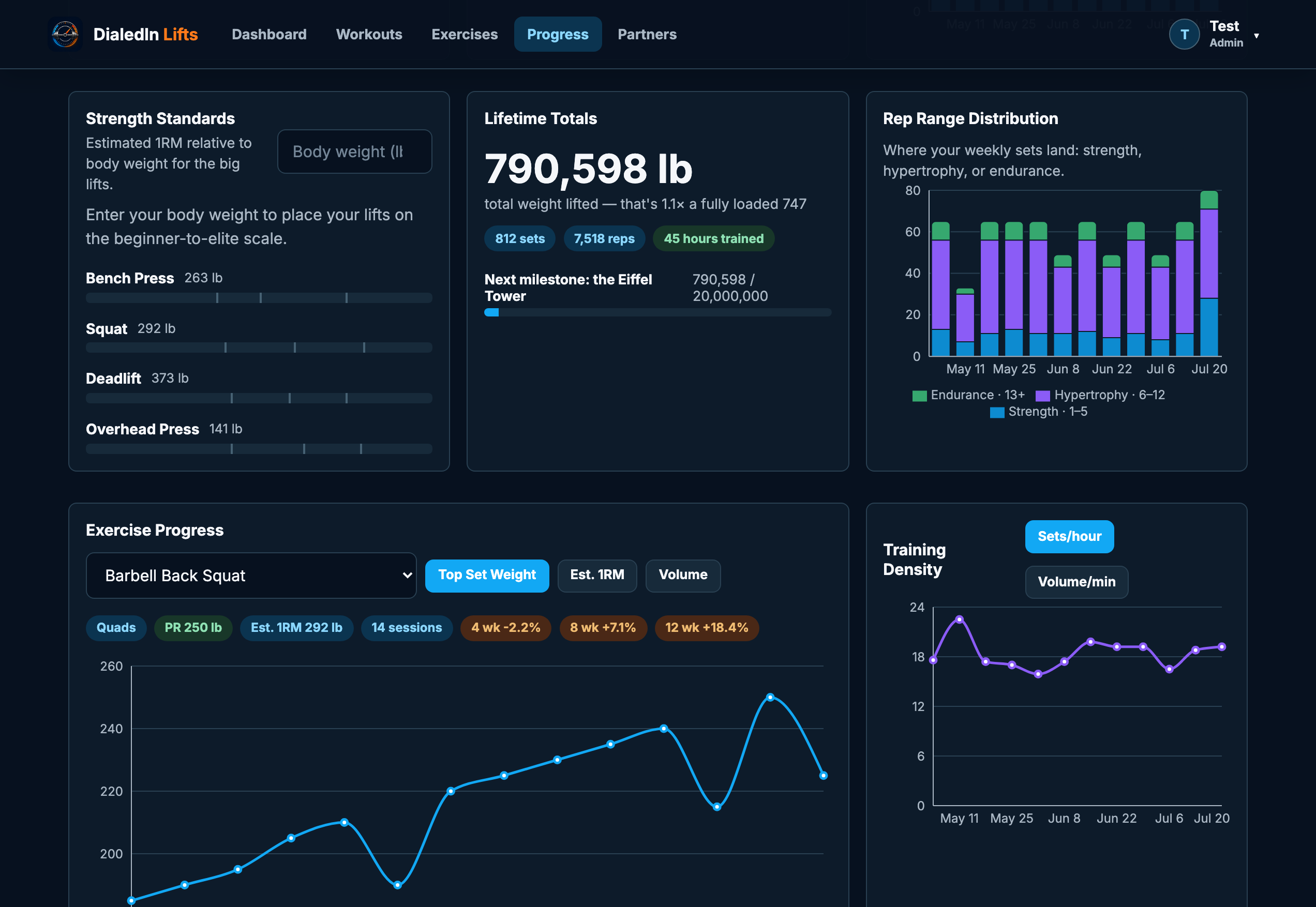
Task: Click the 14 sessions badge
Action: coord(407,627)
